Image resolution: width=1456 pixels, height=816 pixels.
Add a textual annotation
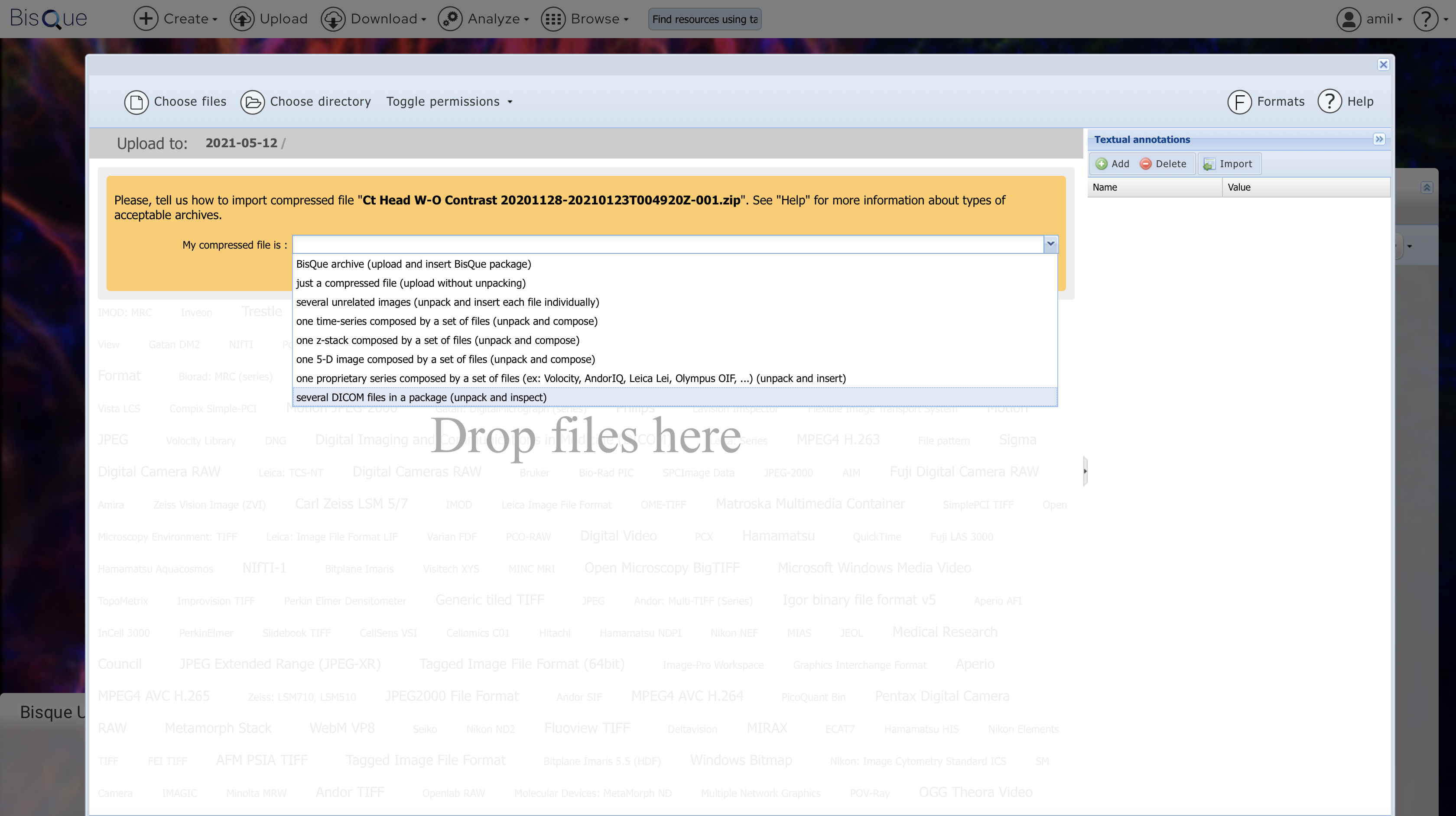coord(1112,164)
